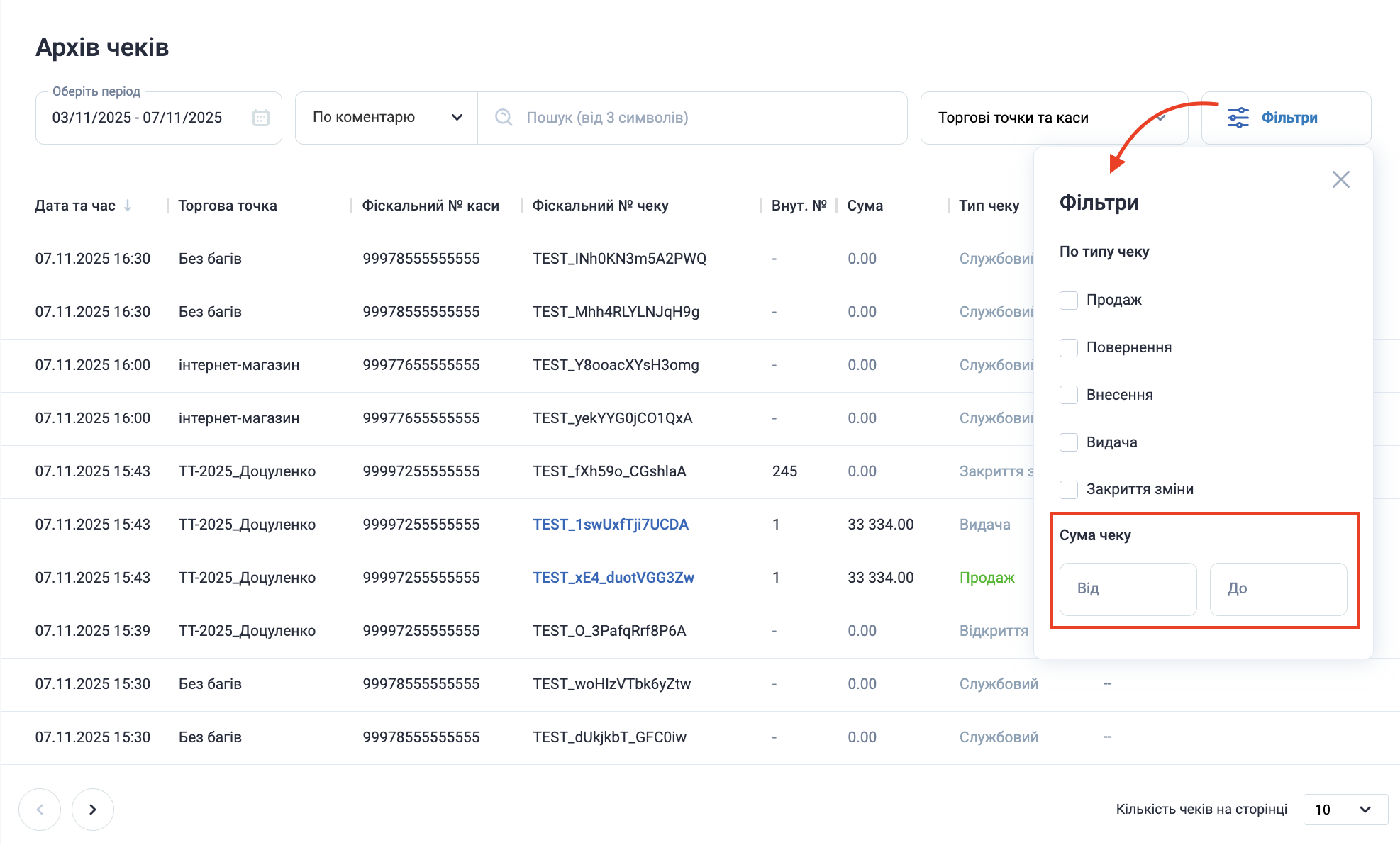
Task: Open receipt link TEST_1swUxfTji7UCDA
Action: [x=611, y=525]
